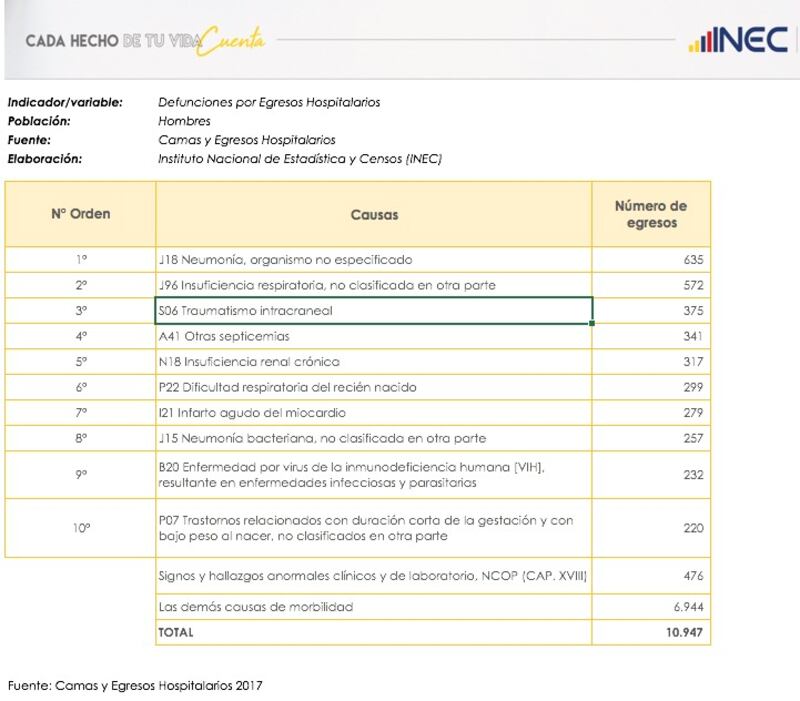Viewport: 800px width, 701px height.
Task: Select cell 'P07 Trastornos relacionados con duración corta'
Action: 374,528
